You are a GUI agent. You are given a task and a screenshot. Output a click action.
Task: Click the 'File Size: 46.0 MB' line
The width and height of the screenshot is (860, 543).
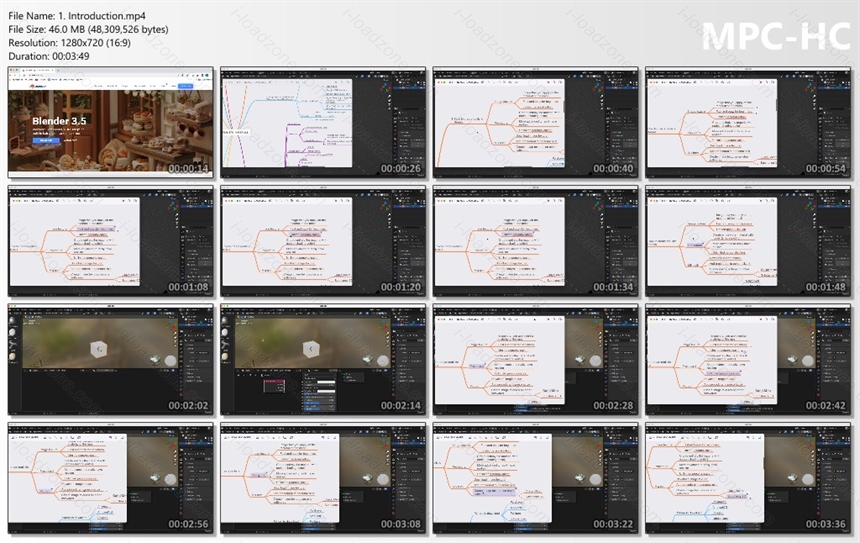(x=88, y=29)
